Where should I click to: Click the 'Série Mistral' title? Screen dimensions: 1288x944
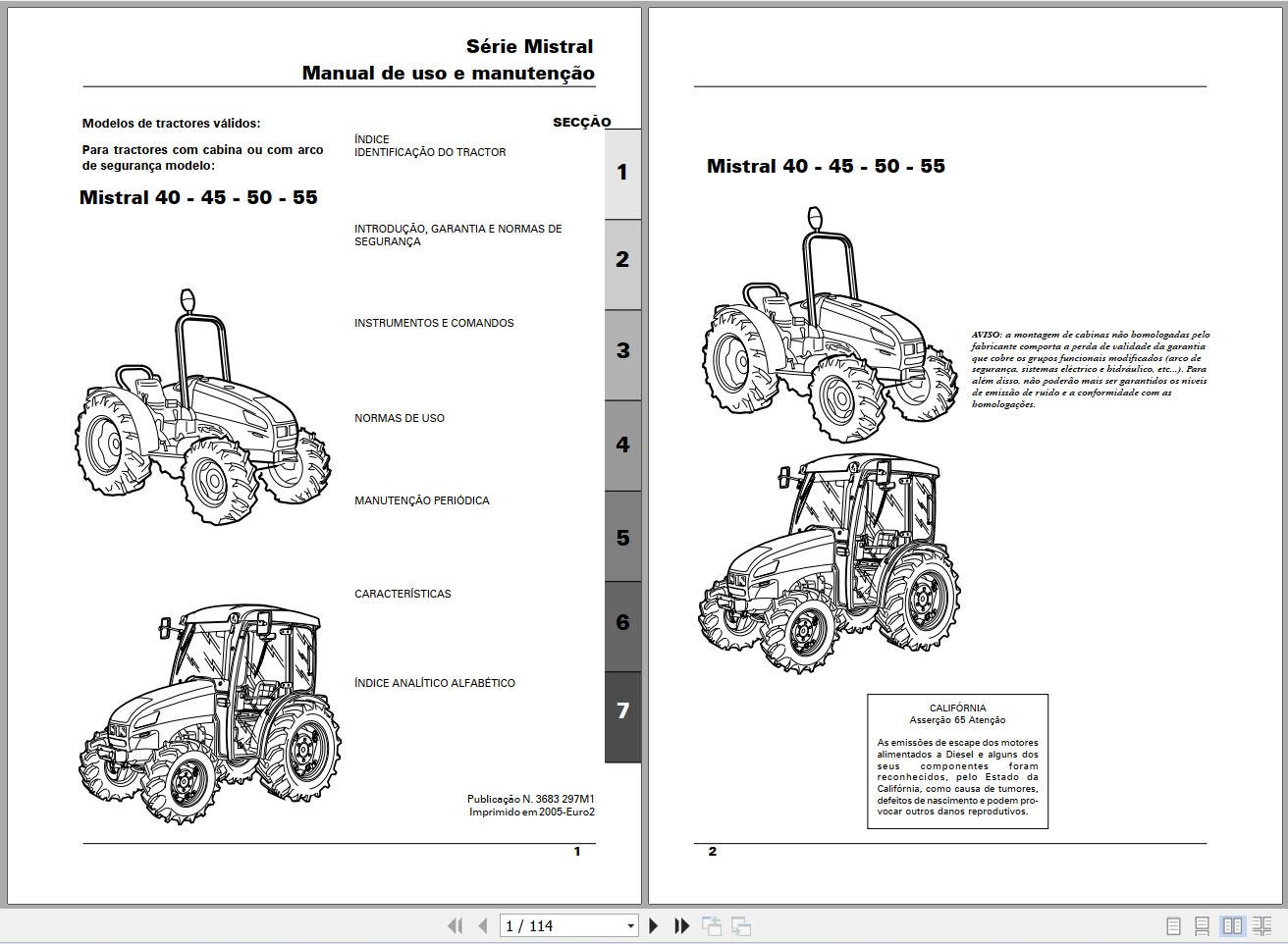[529, 46]
